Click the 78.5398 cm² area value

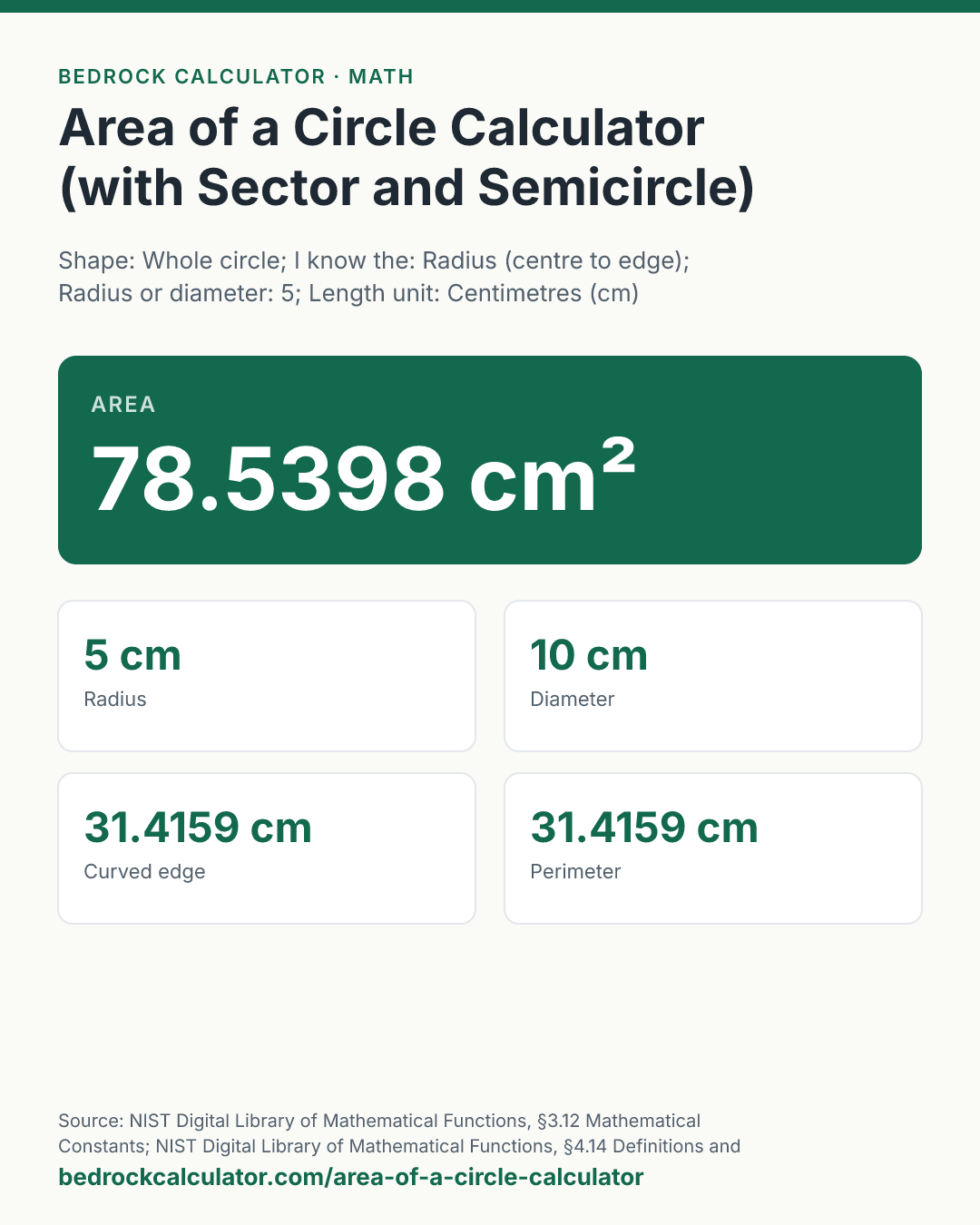363,477
